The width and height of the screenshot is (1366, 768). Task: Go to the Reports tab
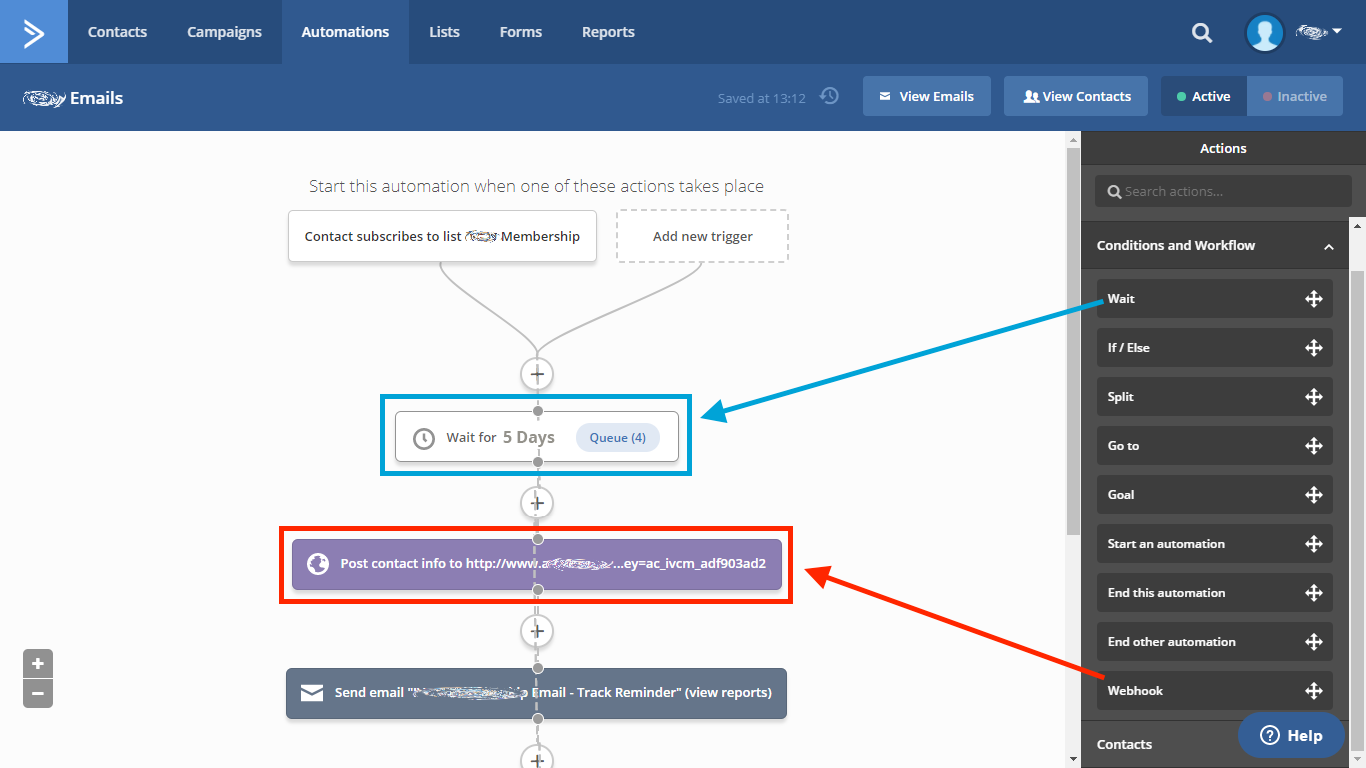pyautogui.click(x=608, y=32)
